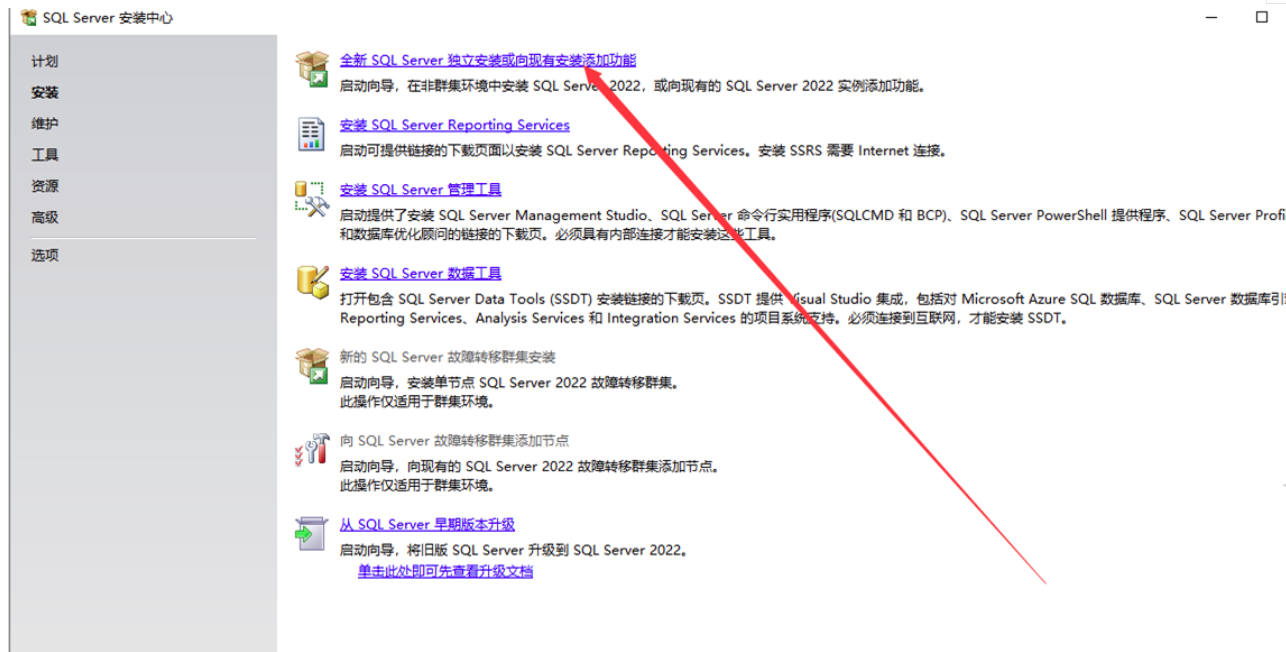This screenshot has width=1286, height=652.
Task: Select 高级 in the left sidebar
Action: (x=45, y=216)
